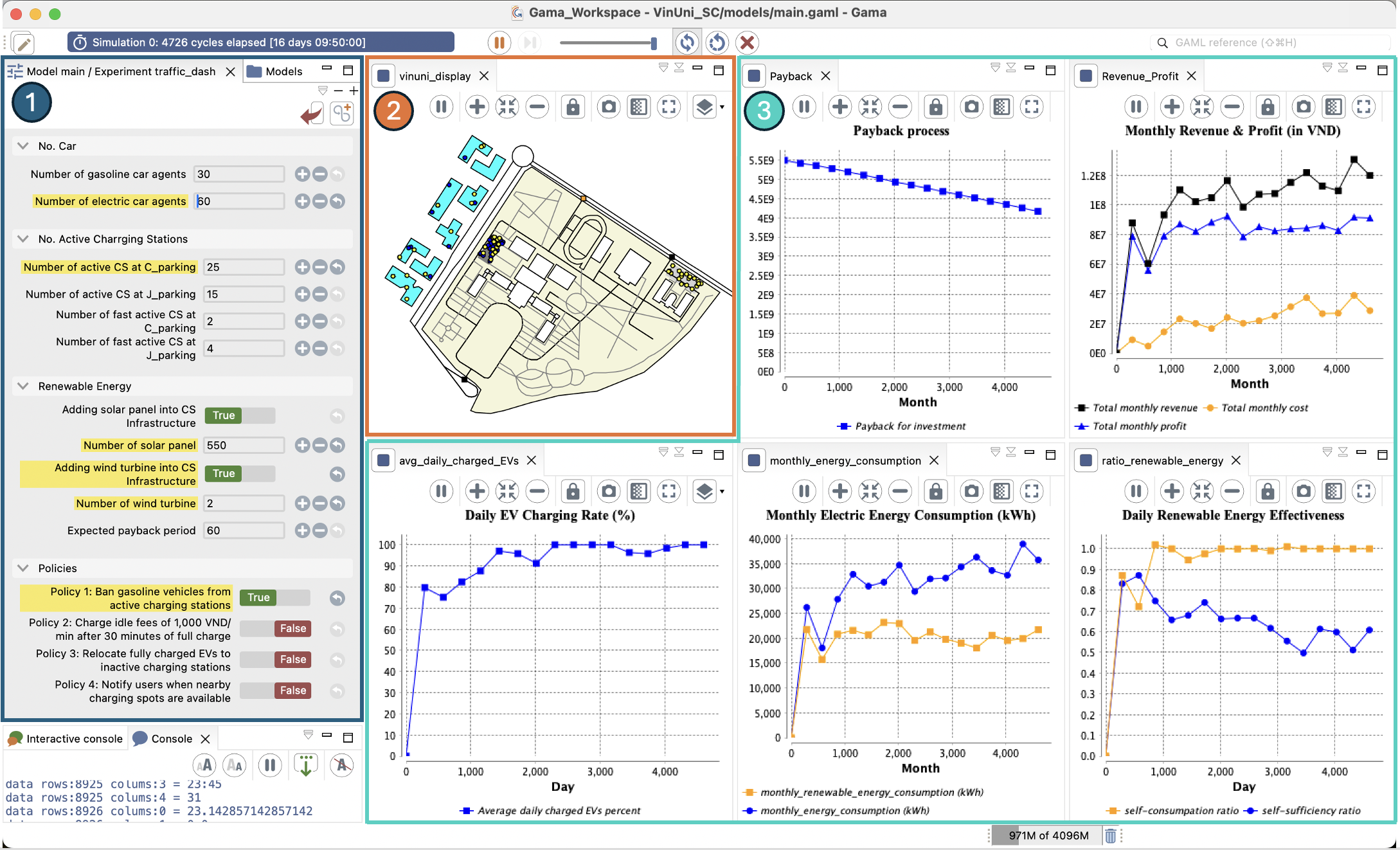1400x850 pixels.
Task: Increase number of solar panel with plus
Action: (302, 446)
